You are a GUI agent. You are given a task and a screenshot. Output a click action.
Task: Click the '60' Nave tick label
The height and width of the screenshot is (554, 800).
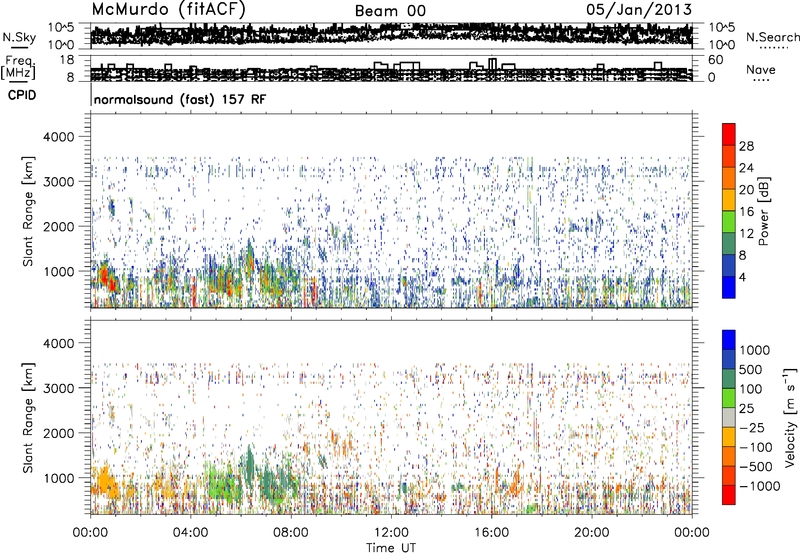(715, 60)
